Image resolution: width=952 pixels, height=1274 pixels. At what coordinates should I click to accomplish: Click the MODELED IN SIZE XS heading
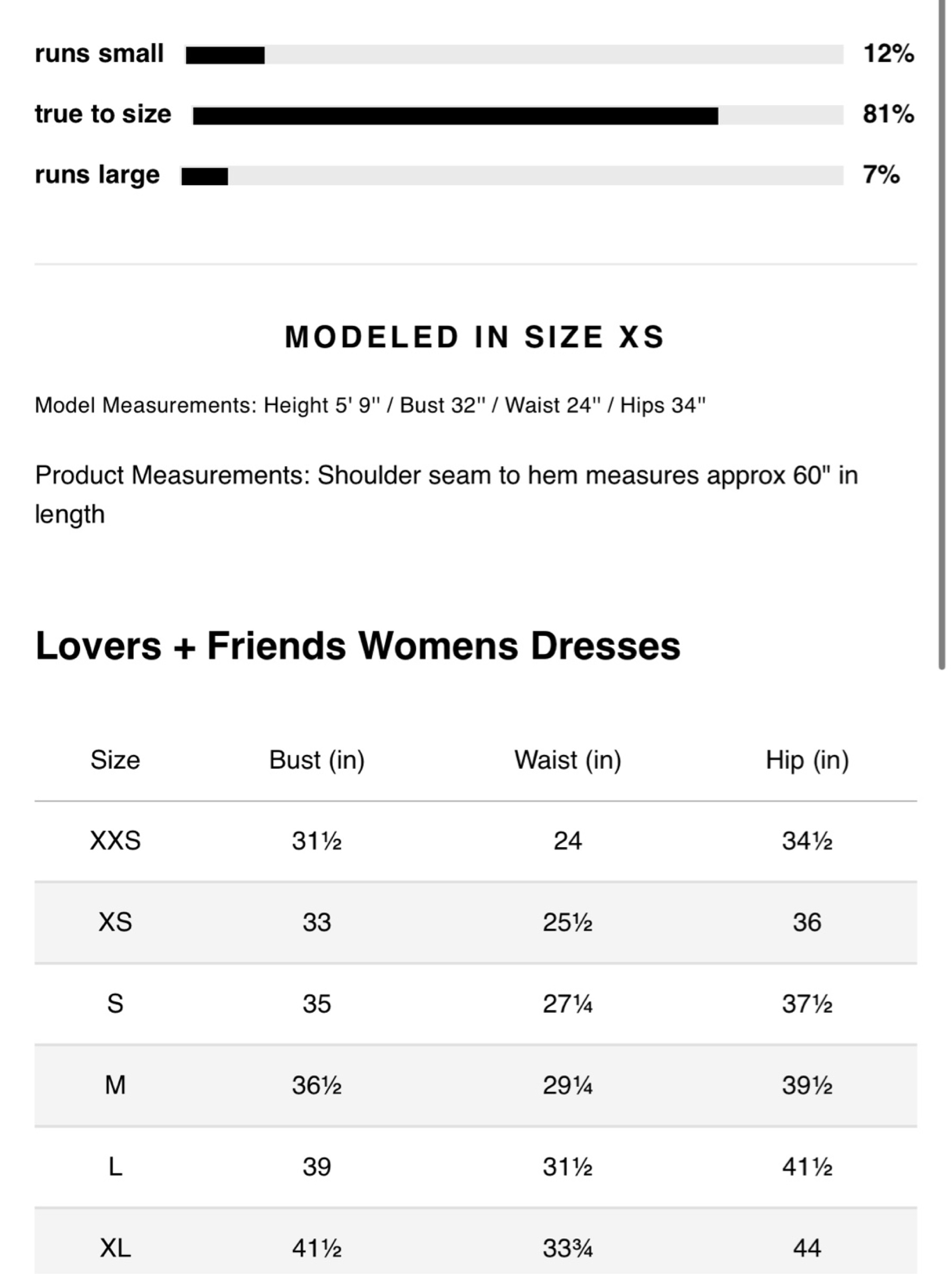[475, 337]
